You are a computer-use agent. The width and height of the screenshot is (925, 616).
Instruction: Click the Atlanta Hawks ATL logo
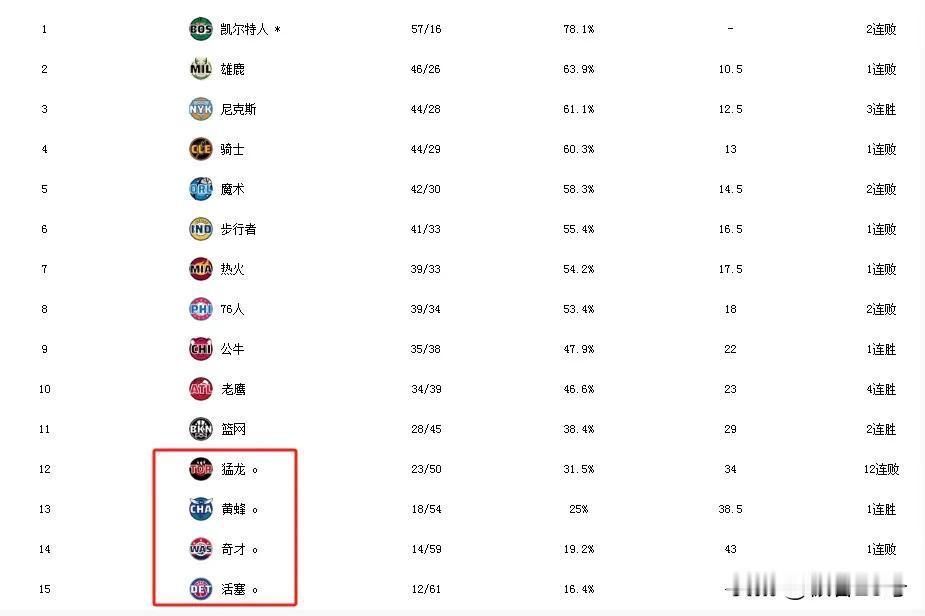(x=201, y=389)
